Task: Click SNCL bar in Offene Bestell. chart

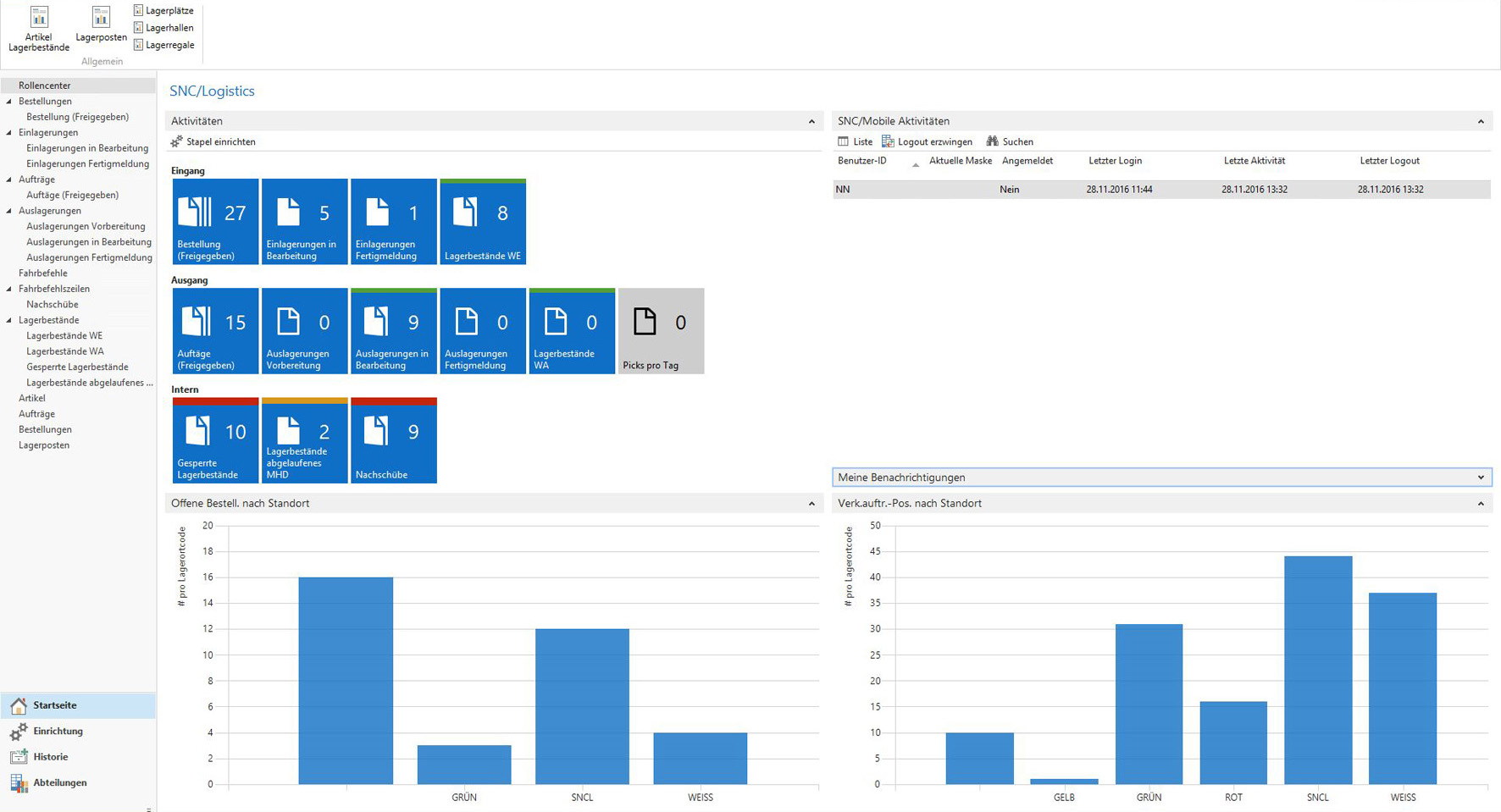Action: [x=582, y=706]
